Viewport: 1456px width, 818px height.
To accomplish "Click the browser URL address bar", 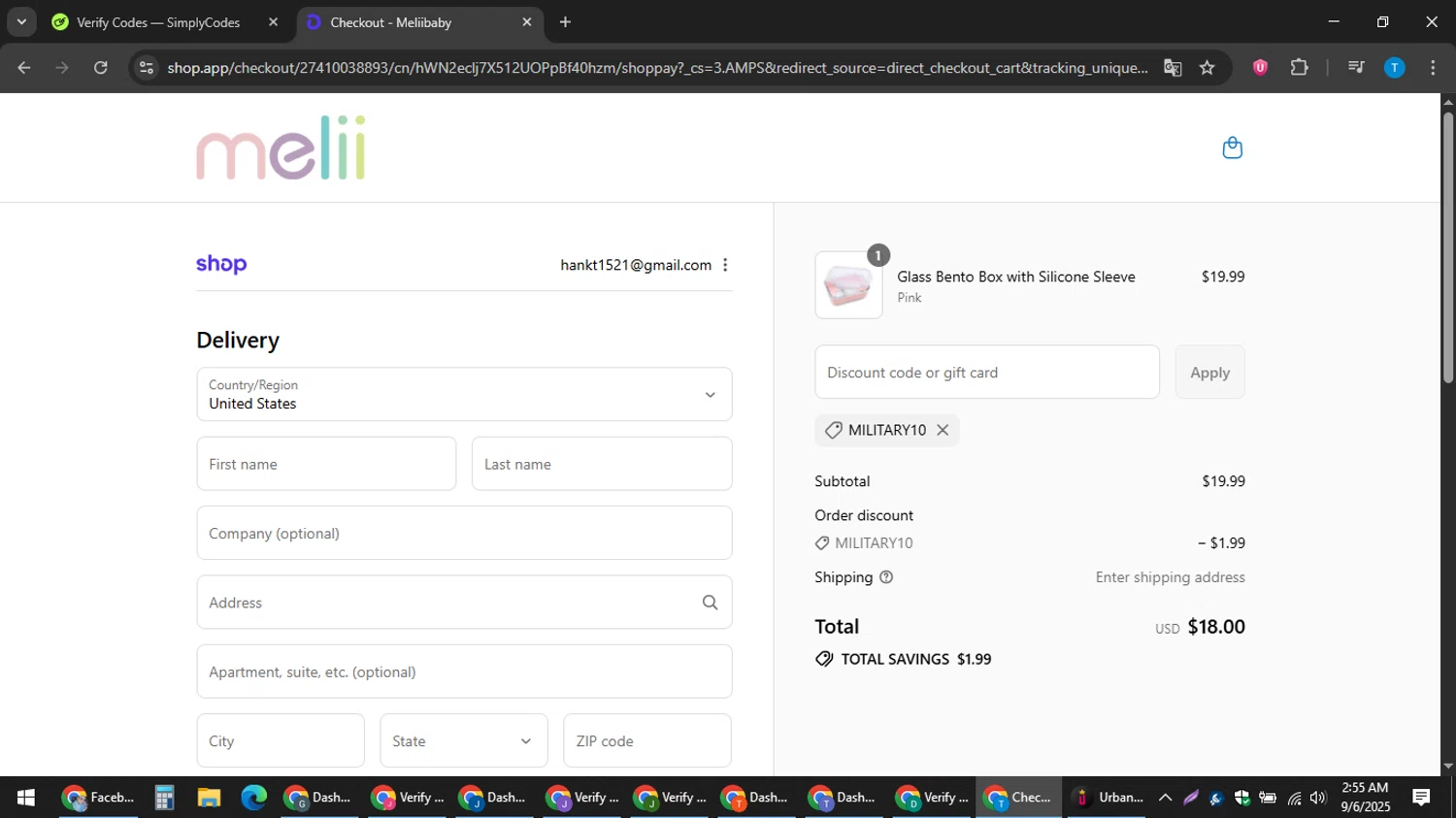I will 657,68.
